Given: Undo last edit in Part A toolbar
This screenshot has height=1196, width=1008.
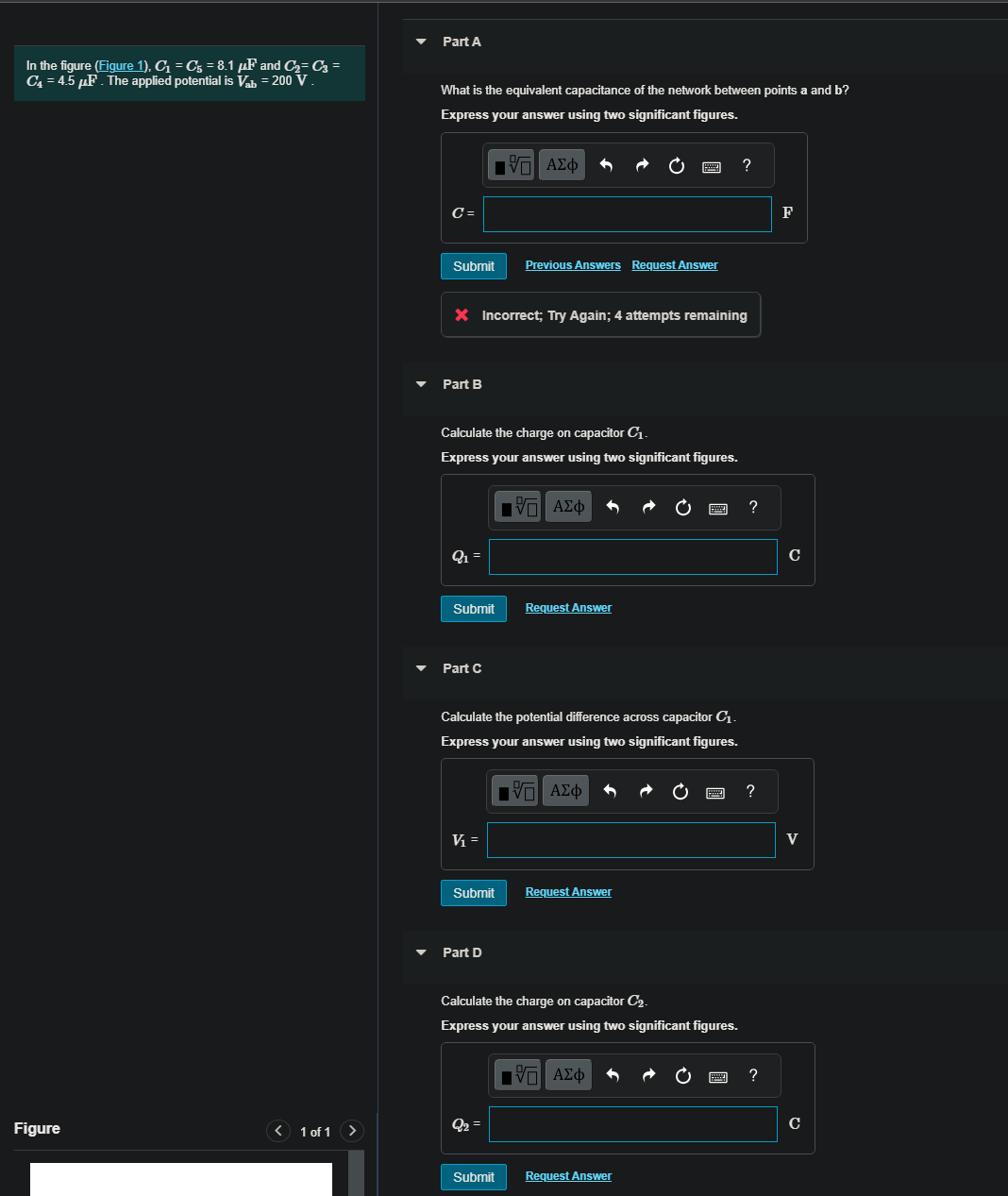Looking at the screenshot, I should point(606,166).
